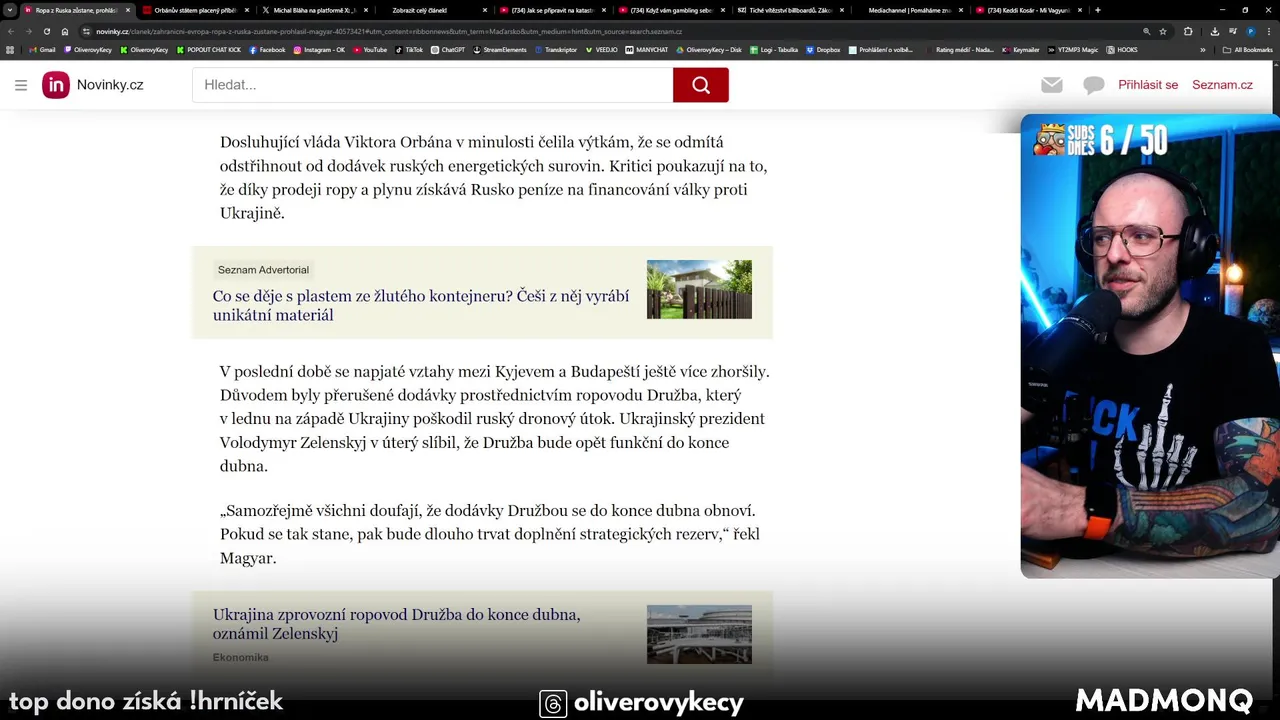Reload the page with refresh icon
Viewport: 1280px width, 720px height.
click(x=46, y=31)
